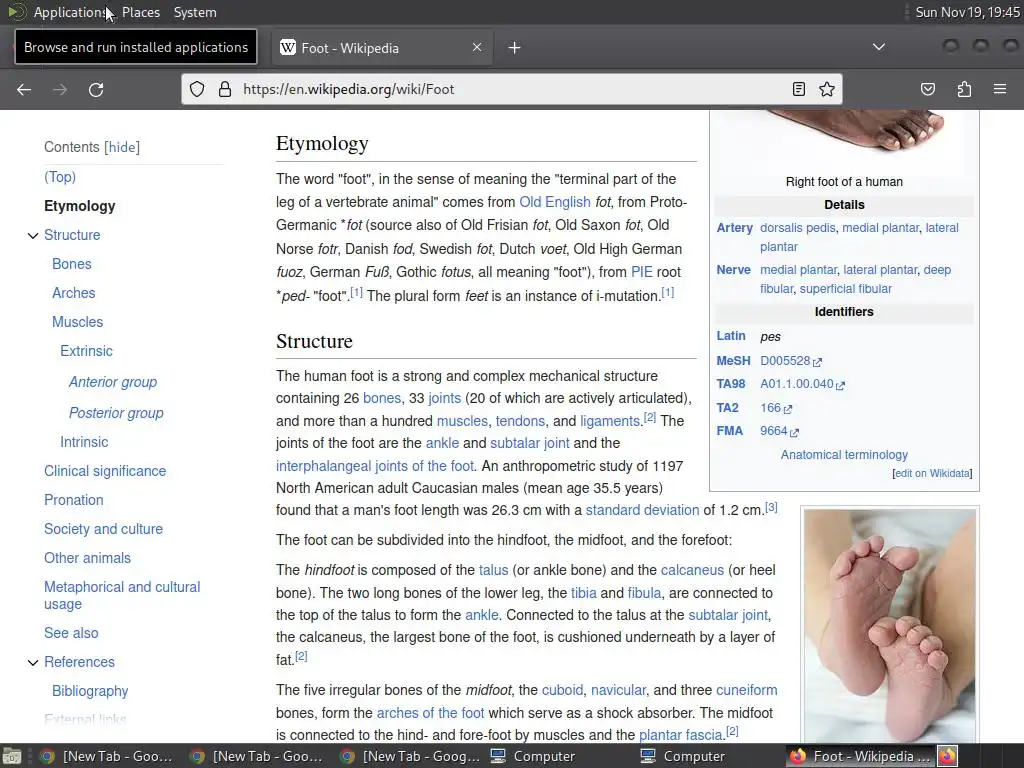Open the Firefox hamburger menu

1000,89
